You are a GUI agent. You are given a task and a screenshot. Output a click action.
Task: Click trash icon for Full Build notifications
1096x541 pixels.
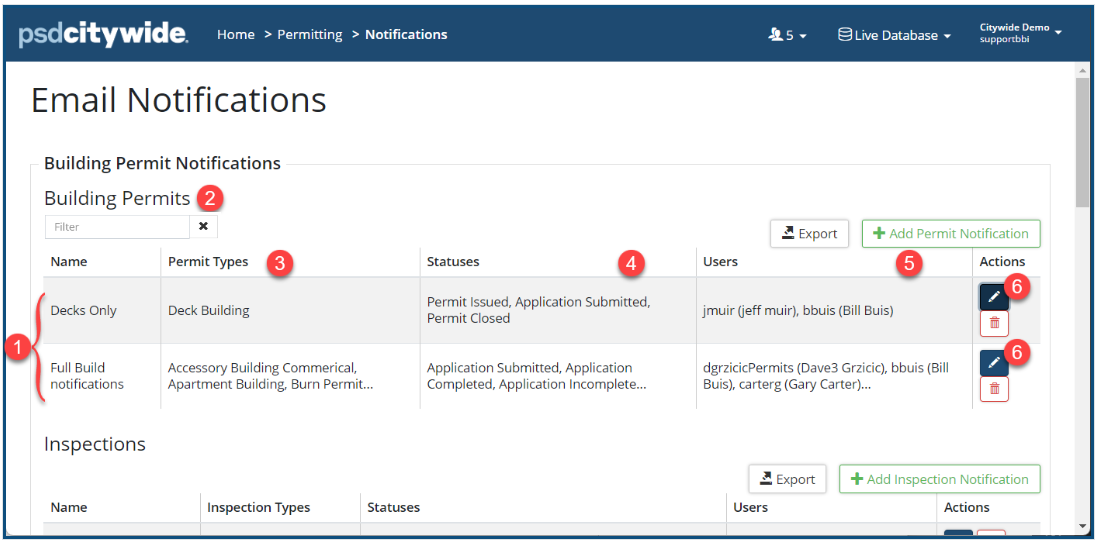[993, 389]
